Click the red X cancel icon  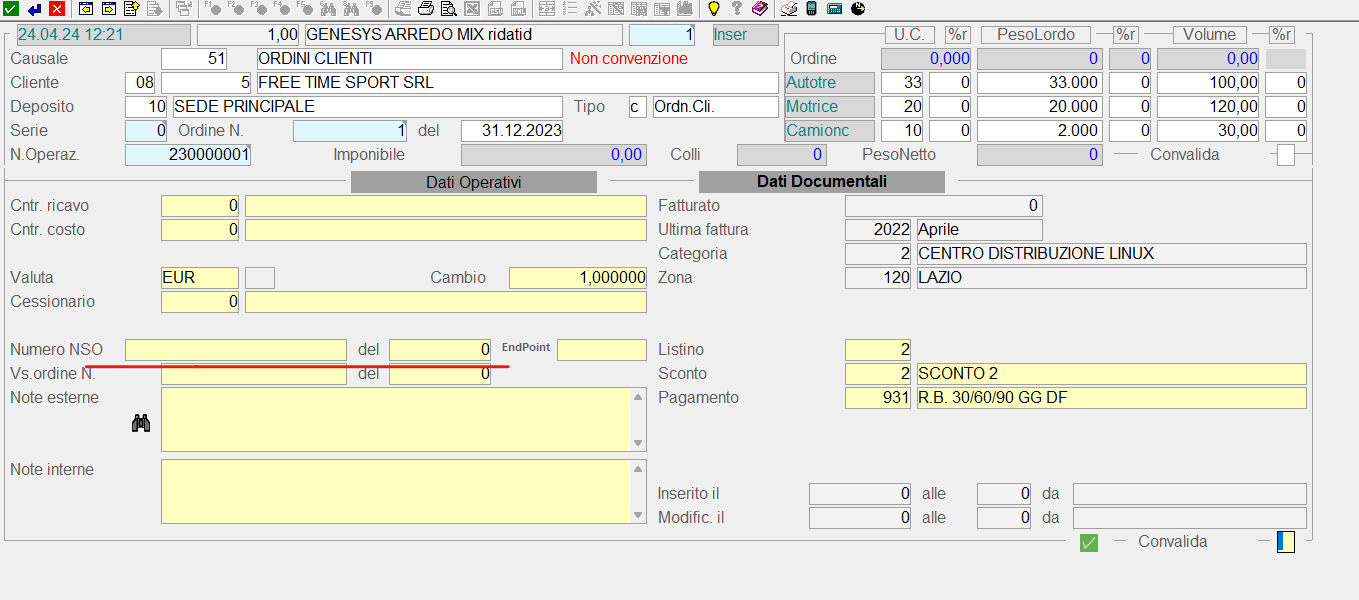pos(56,9)
